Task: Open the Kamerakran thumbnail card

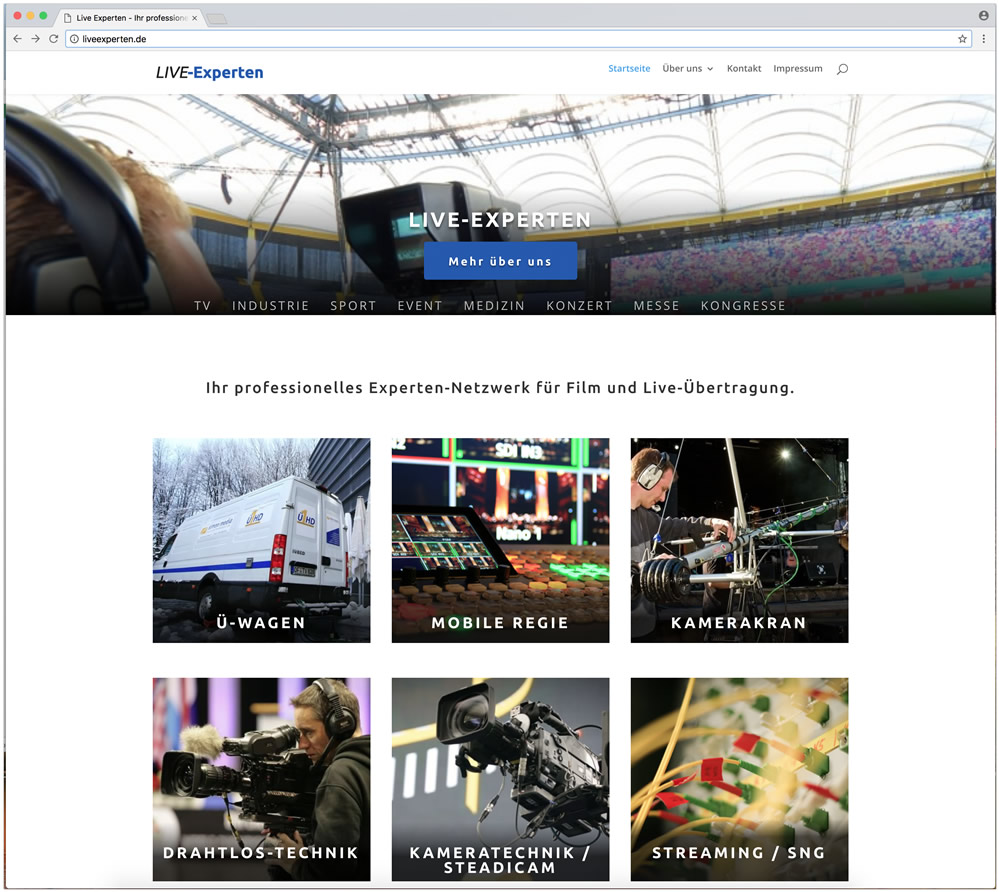Action: pyautogui.click(x=739, y=540)
